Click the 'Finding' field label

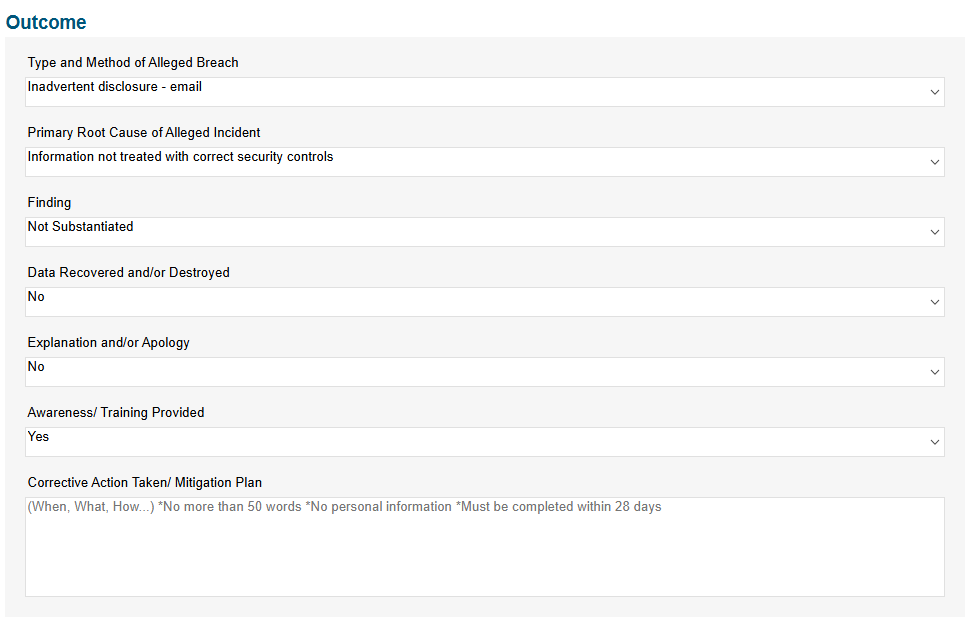point(49,202)
